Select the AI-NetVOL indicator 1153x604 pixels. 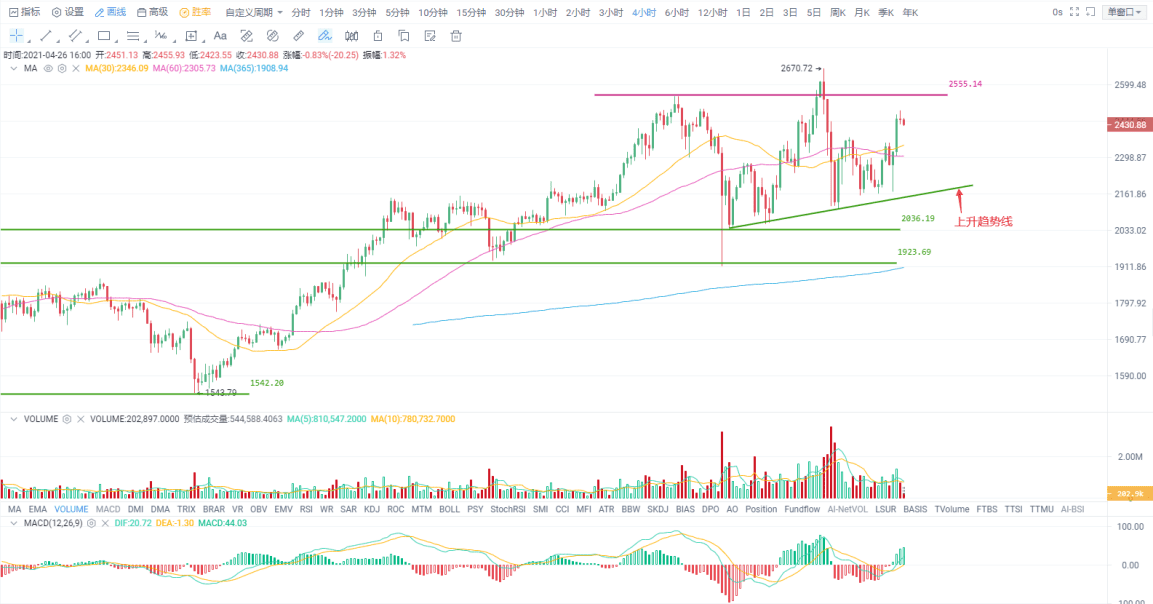(847, 509)
